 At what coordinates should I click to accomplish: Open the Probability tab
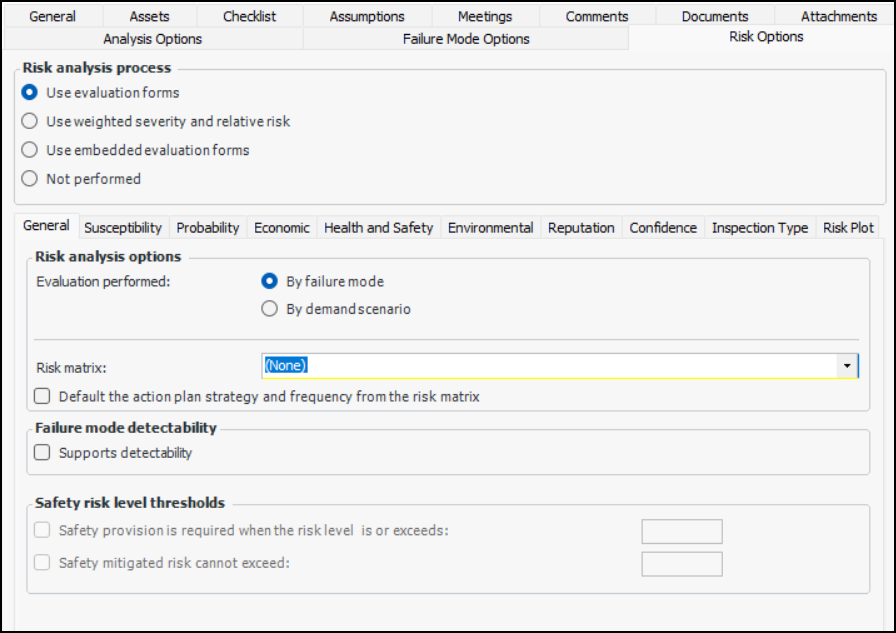[x=208, y=228]
